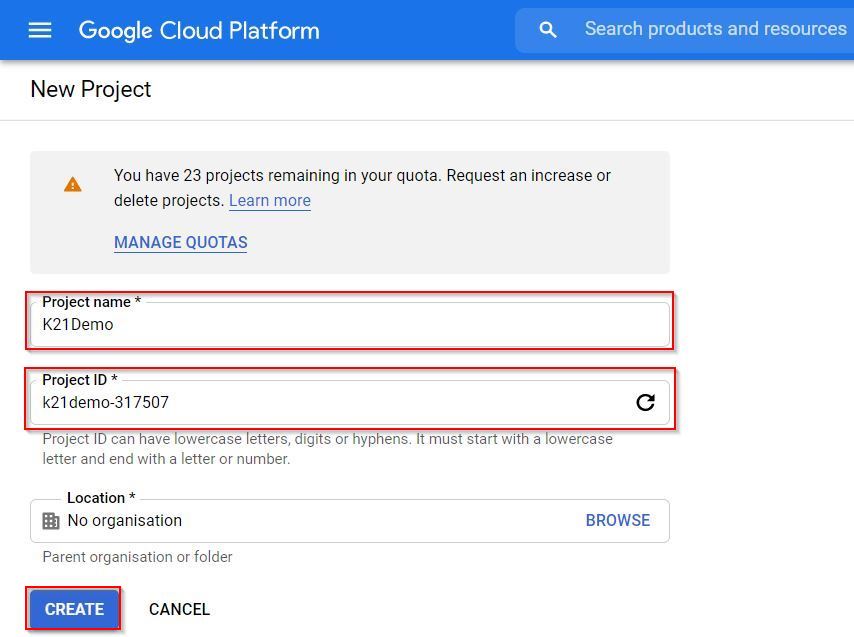Click the refresh icon for Project ID
The image size is (854, 637).
pos(645,402)
